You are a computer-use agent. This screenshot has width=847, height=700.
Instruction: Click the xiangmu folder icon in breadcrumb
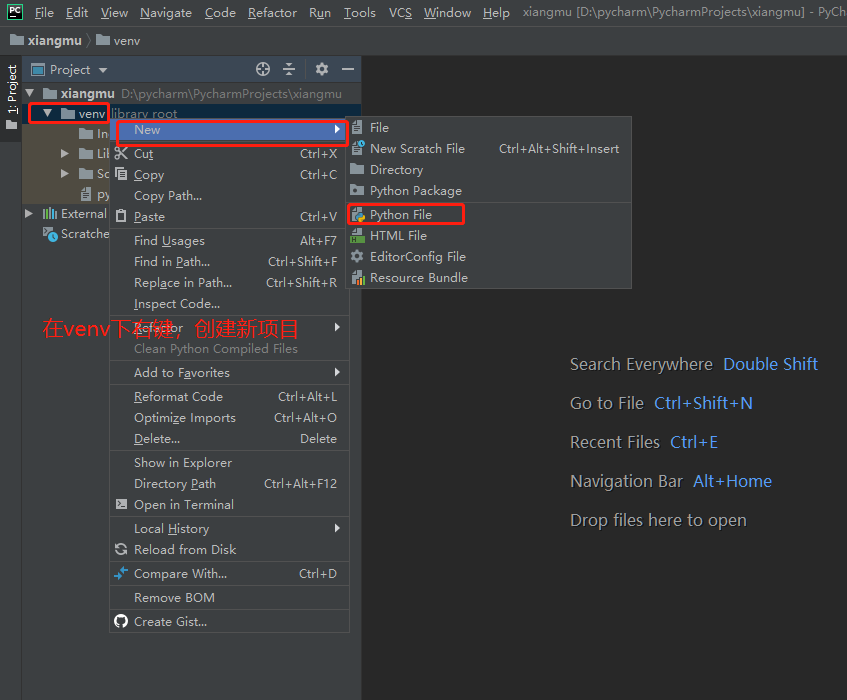point(17,41)
